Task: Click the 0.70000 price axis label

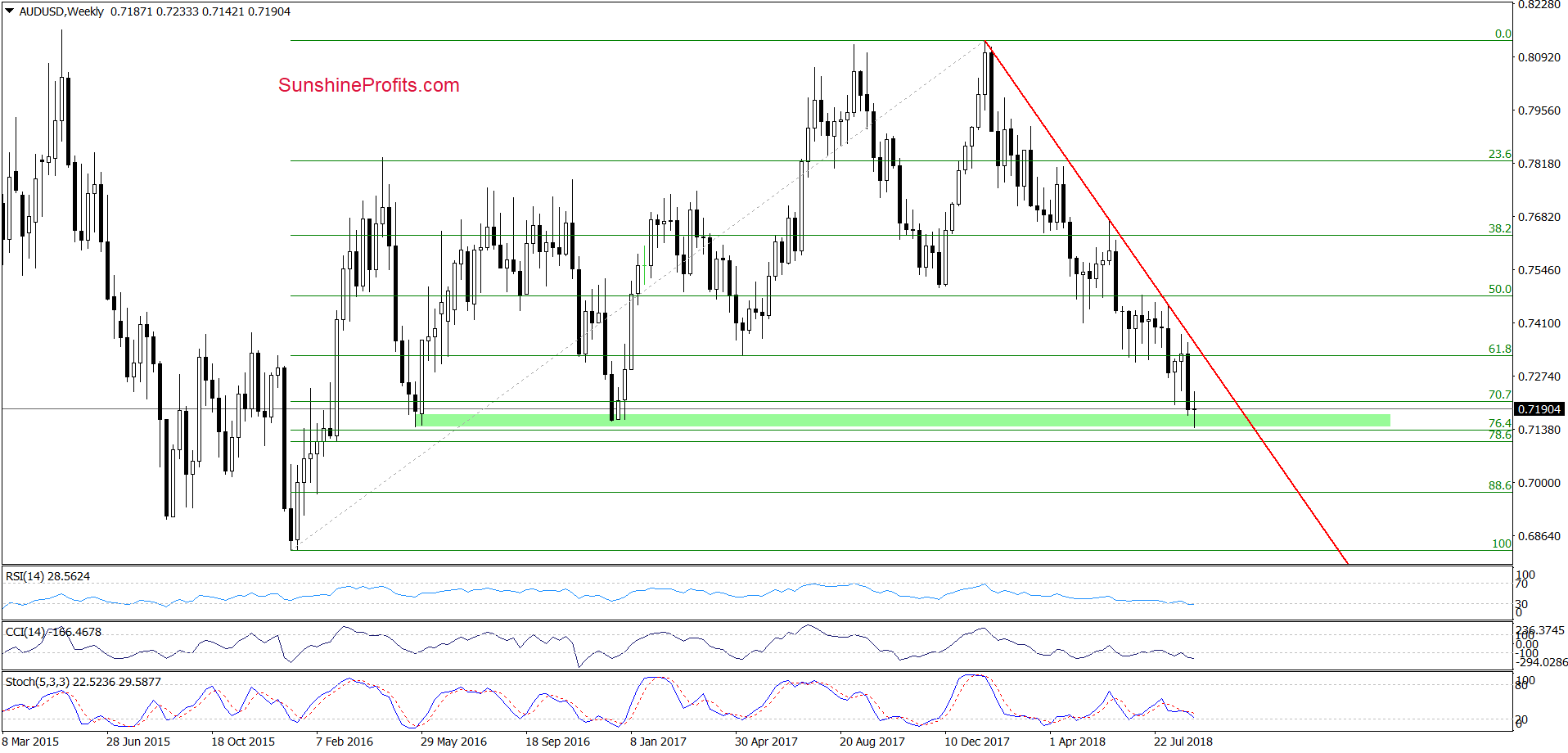Action: pyautogui.click(x=1539, y=483)
